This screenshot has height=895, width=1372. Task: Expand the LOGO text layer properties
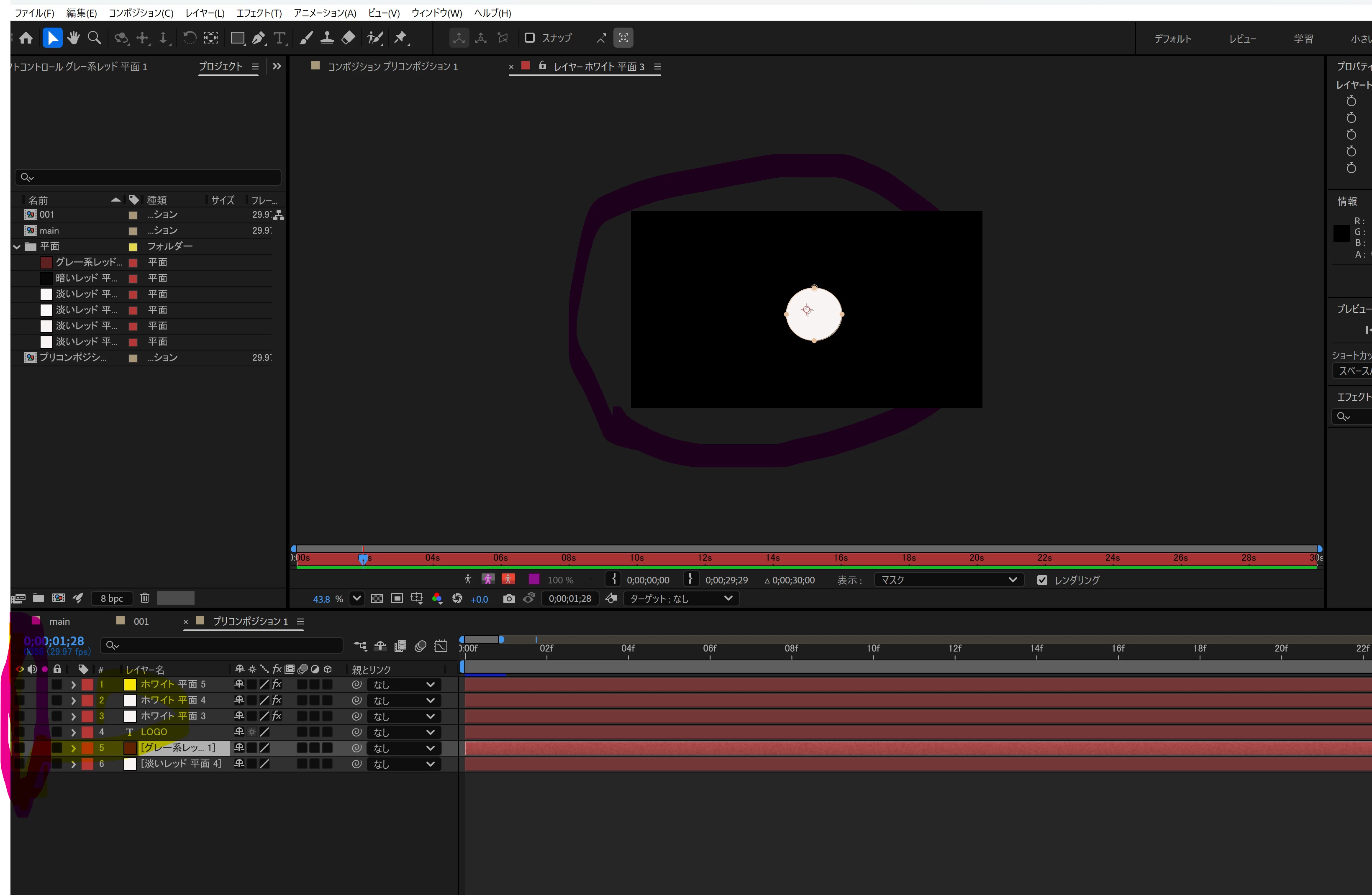73,732
